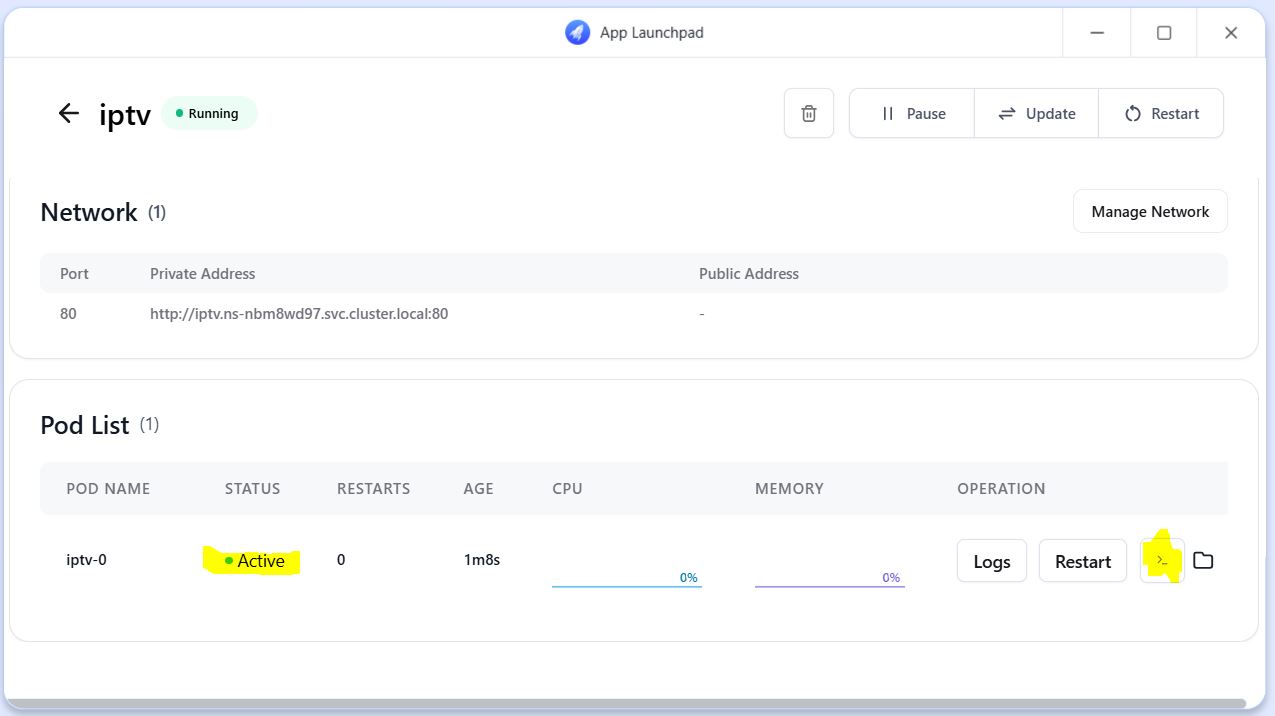The width and height of the screenshot is (1275, 716).
Task: Open Manage Network settings
Action: [x=1150, y=212]
